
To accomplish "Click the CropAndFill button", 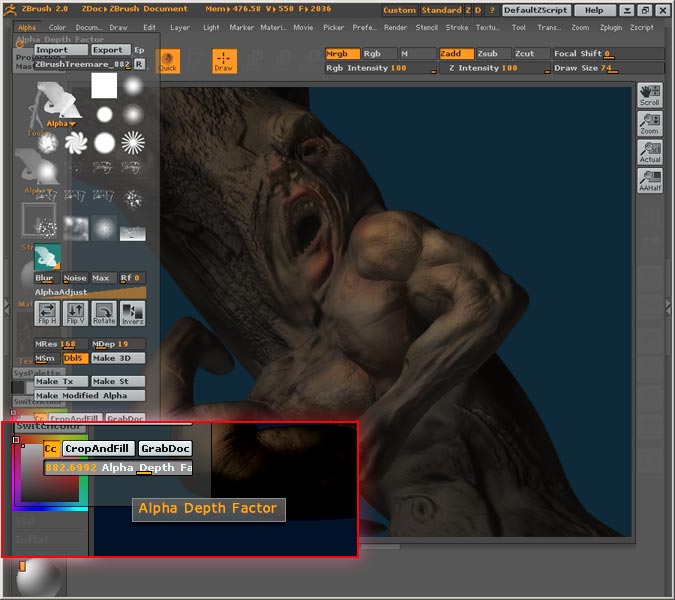I will 98,449.
